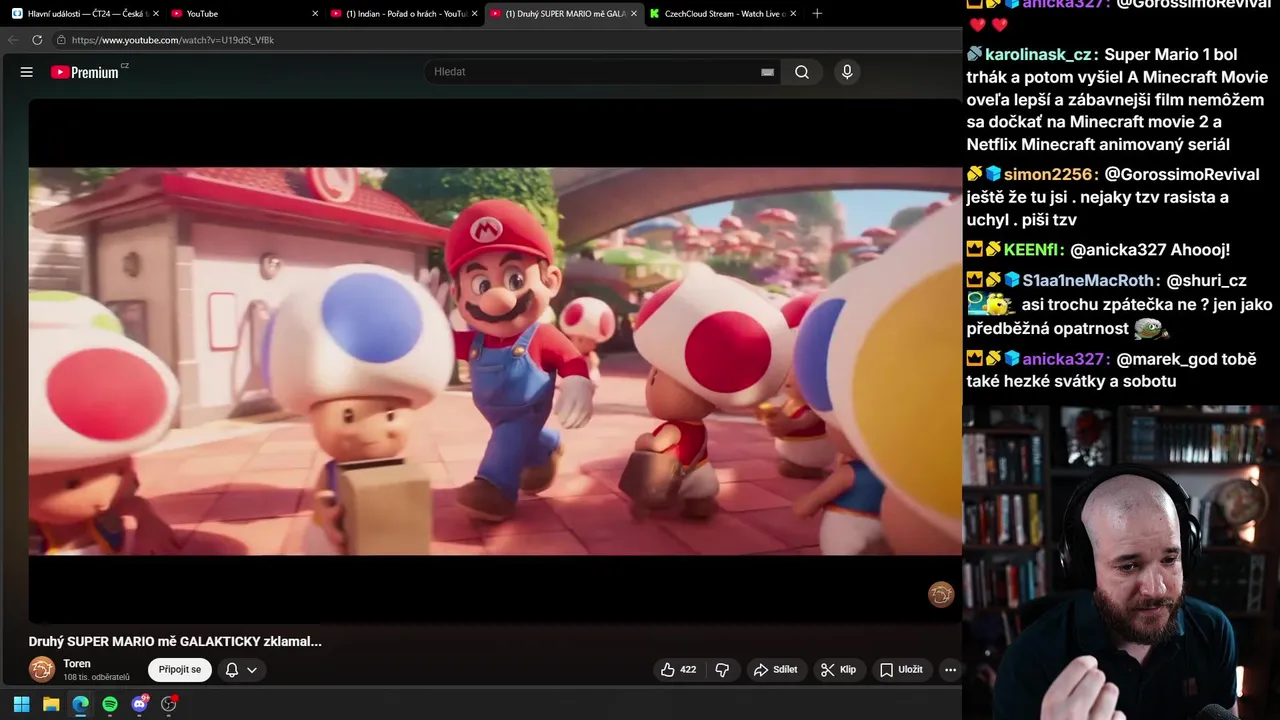Click the Připojit se join button
The height and width of the screenshot is (720, 1280).
click(180, 670)
